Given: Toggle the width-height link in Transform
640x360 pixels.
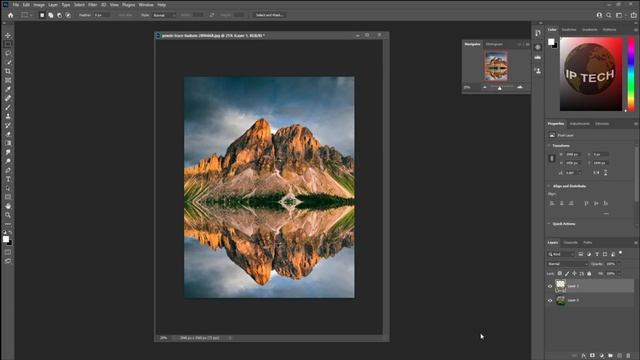Looking at the screenshot, I should [552, 158].
